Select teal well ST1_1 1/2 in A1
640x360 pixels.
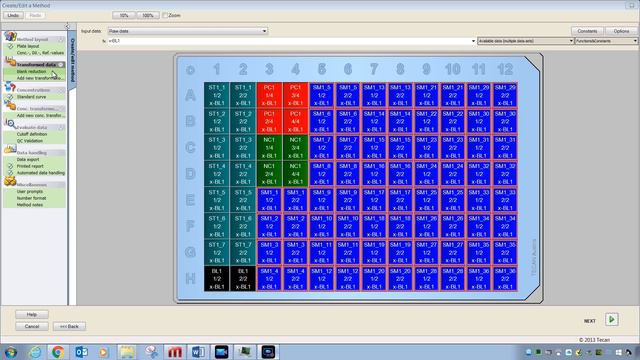217,95
